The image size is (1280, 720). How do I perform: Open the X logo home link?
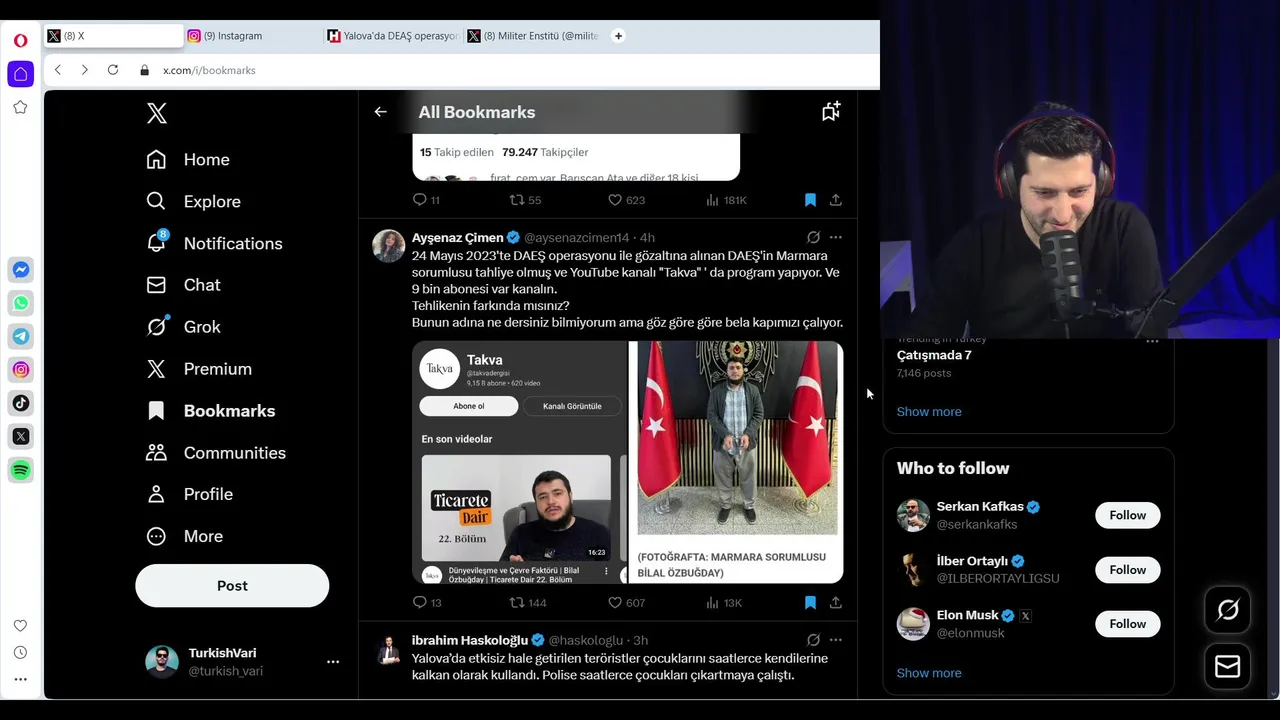click(x=156, y=113)
